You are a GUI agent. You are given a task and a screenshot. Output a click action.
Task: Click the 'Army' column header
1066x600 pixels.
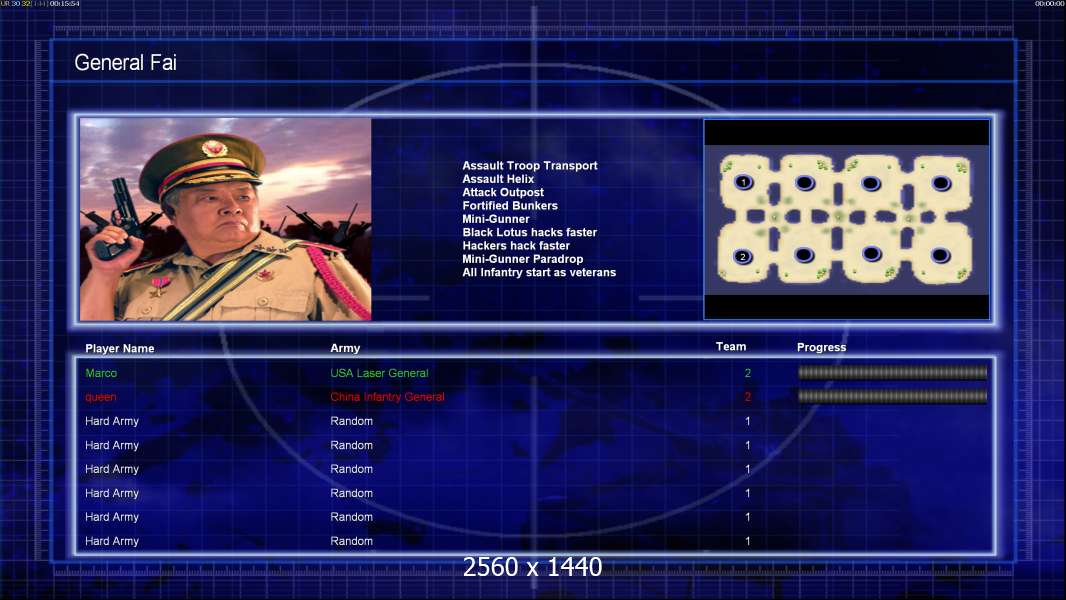(x=345, y=348)
